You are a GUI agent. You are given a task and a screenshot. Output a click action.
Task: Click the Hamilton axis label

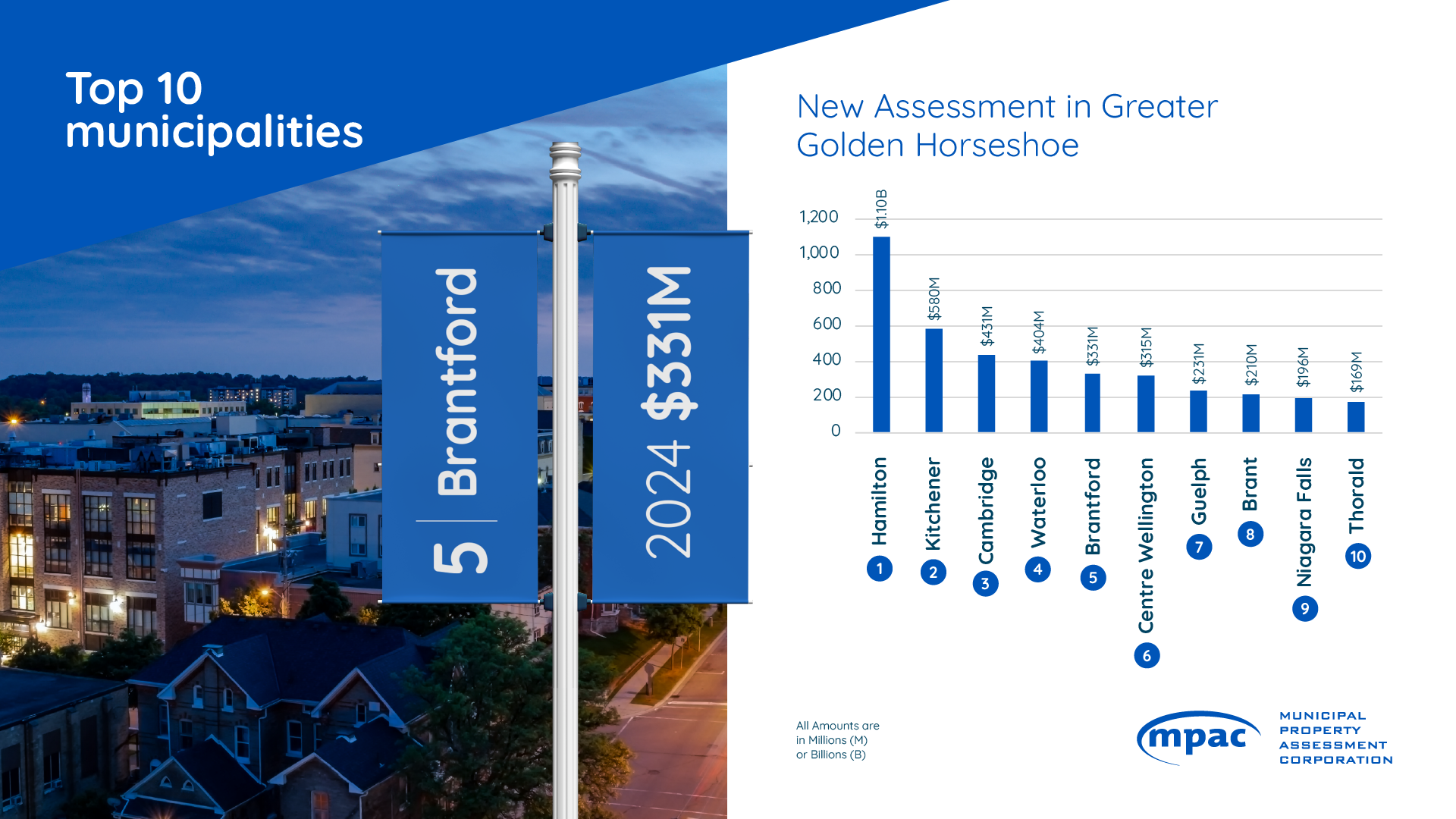point(879,501)
